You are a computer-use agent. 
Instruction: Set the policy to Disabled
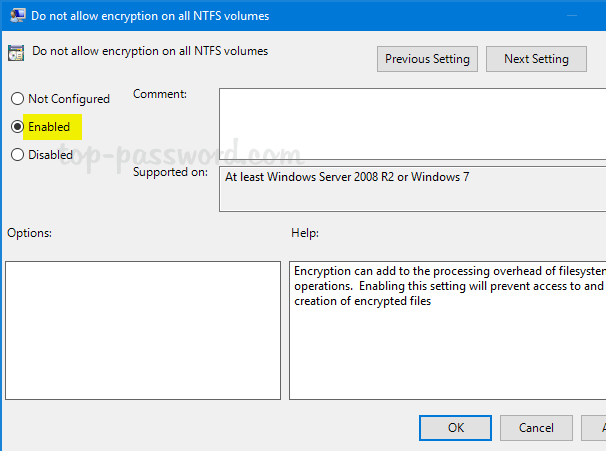pos(17,155)
